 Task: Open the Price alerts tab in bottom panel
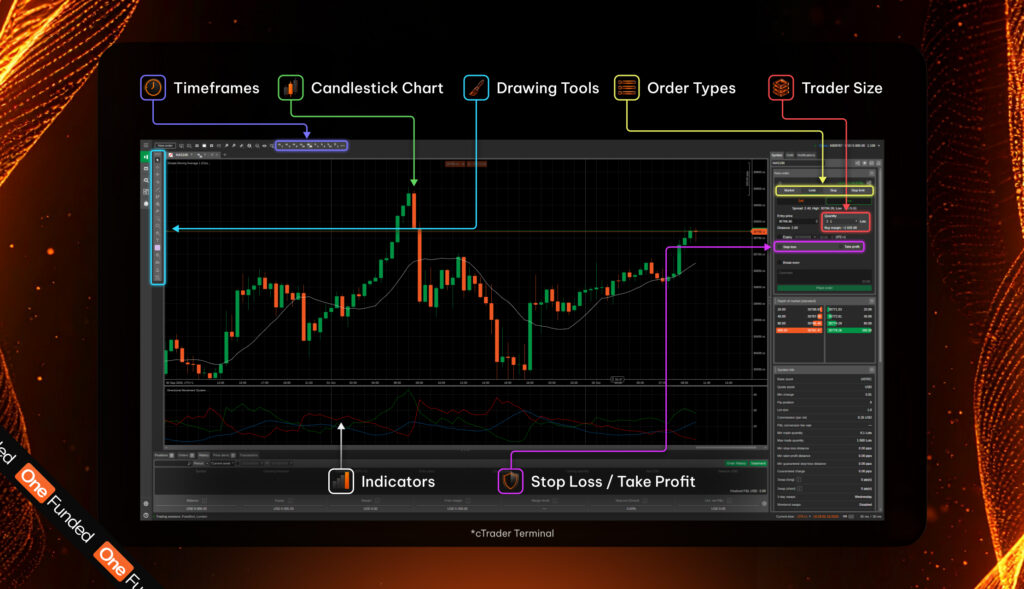223,455
